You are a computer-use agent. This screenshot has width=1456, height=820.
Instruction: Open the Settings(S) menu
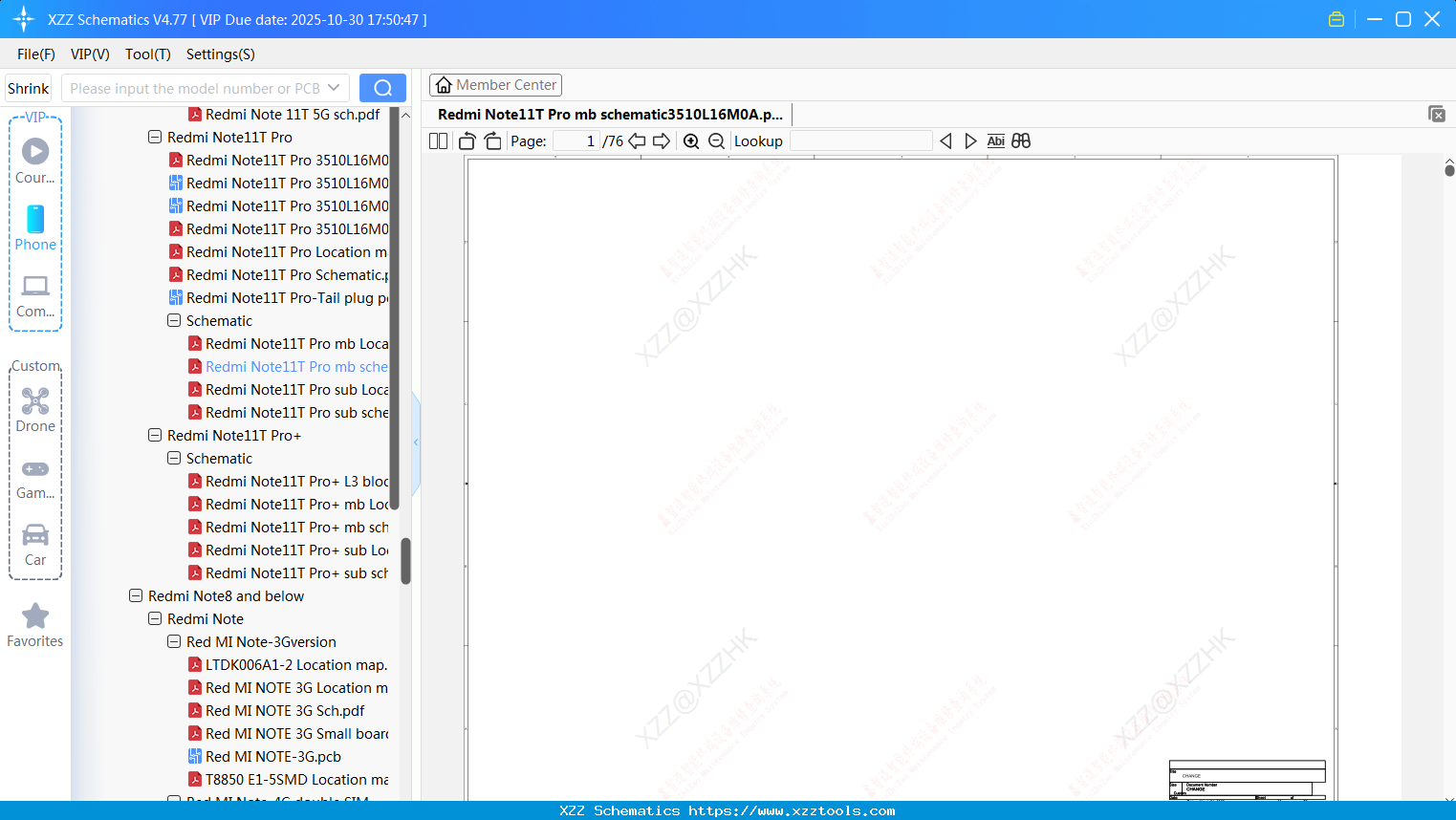pyautogui.click(x=220, y=54)
